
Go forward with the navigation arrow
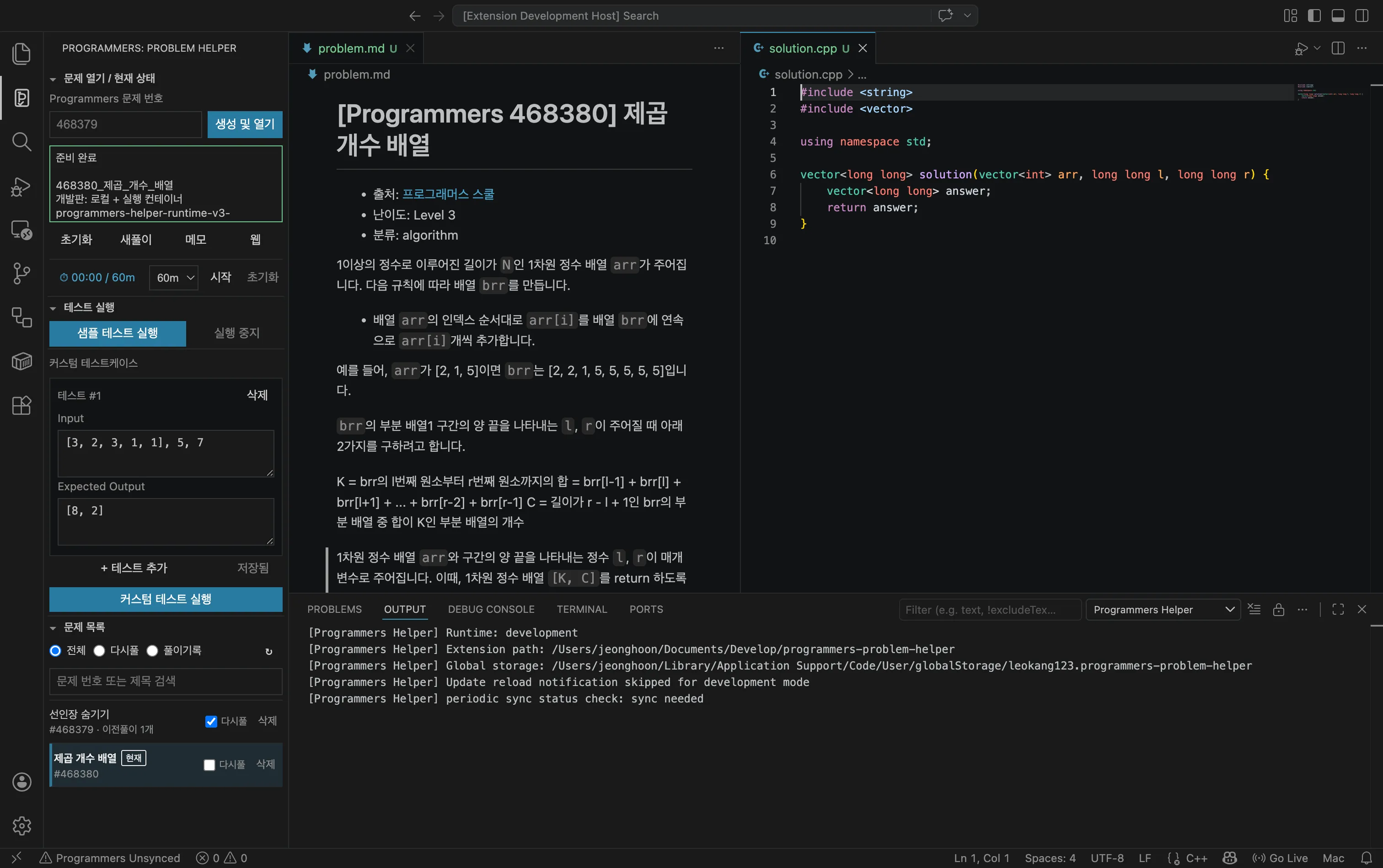tap(439, 16)
